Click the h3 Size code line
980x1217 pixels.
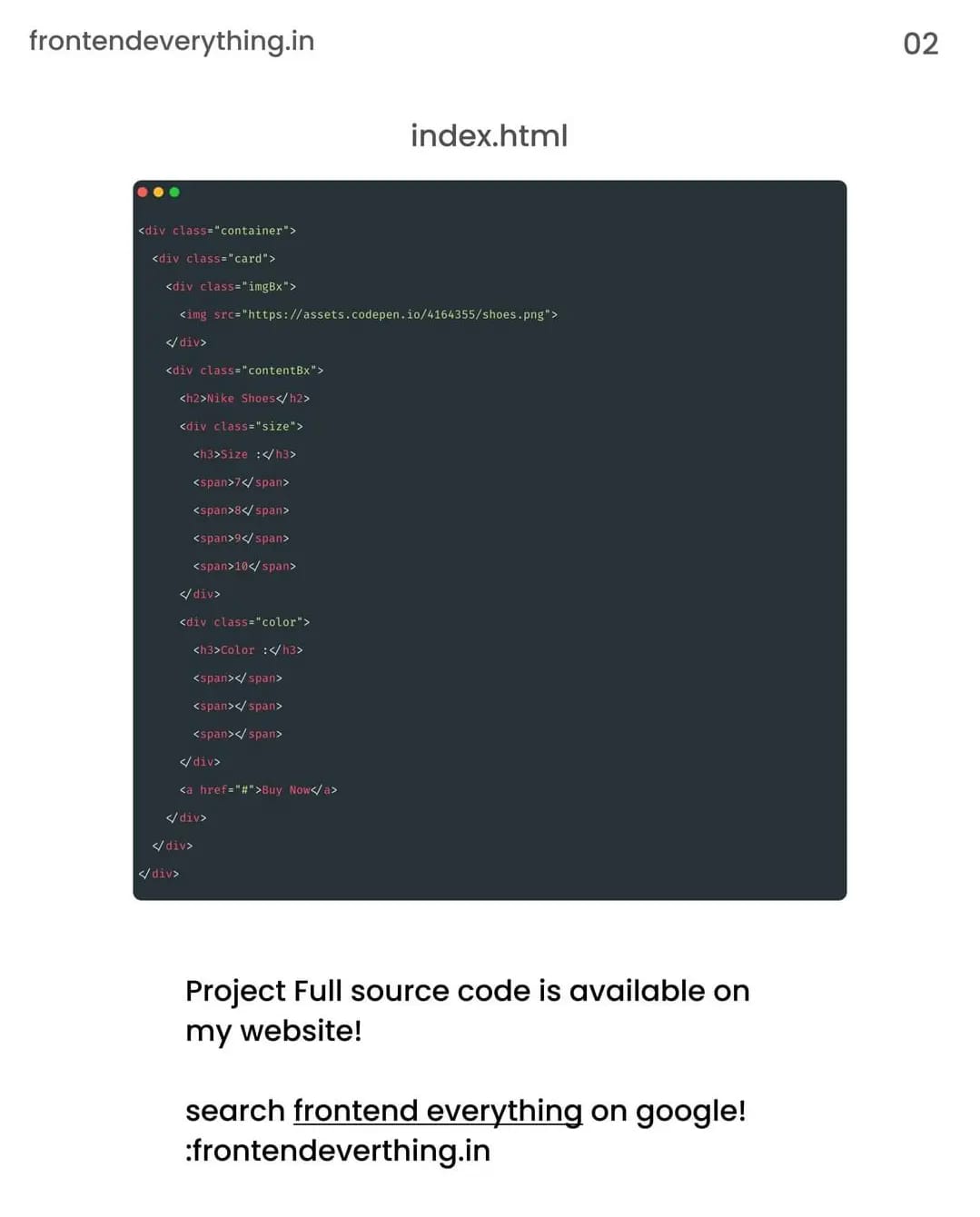(x=244, y=454)
